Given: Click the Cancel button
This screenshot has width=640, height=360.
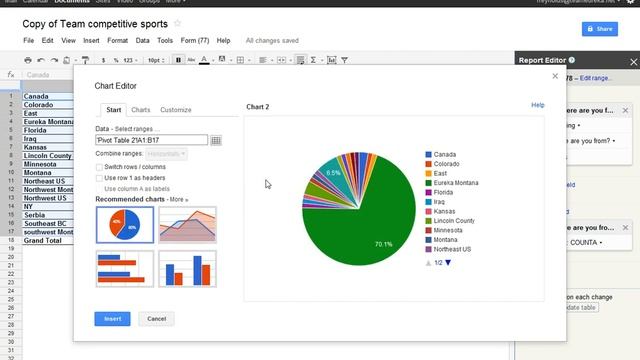Looking at the screenshot, I should pos(156,319).
